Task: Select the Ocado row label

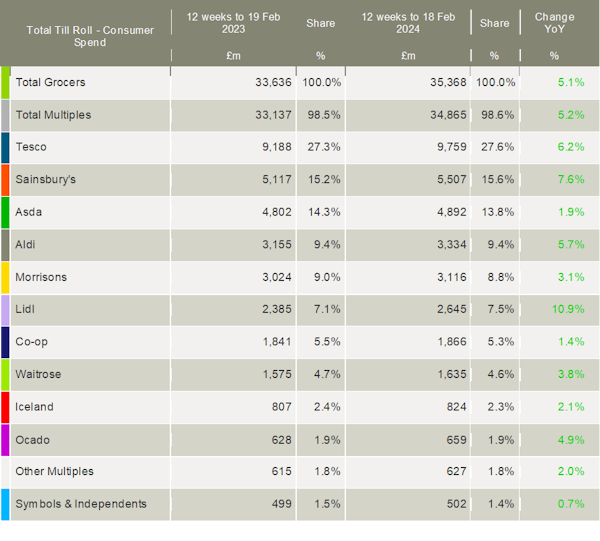Action: click(x=33, y=440)
